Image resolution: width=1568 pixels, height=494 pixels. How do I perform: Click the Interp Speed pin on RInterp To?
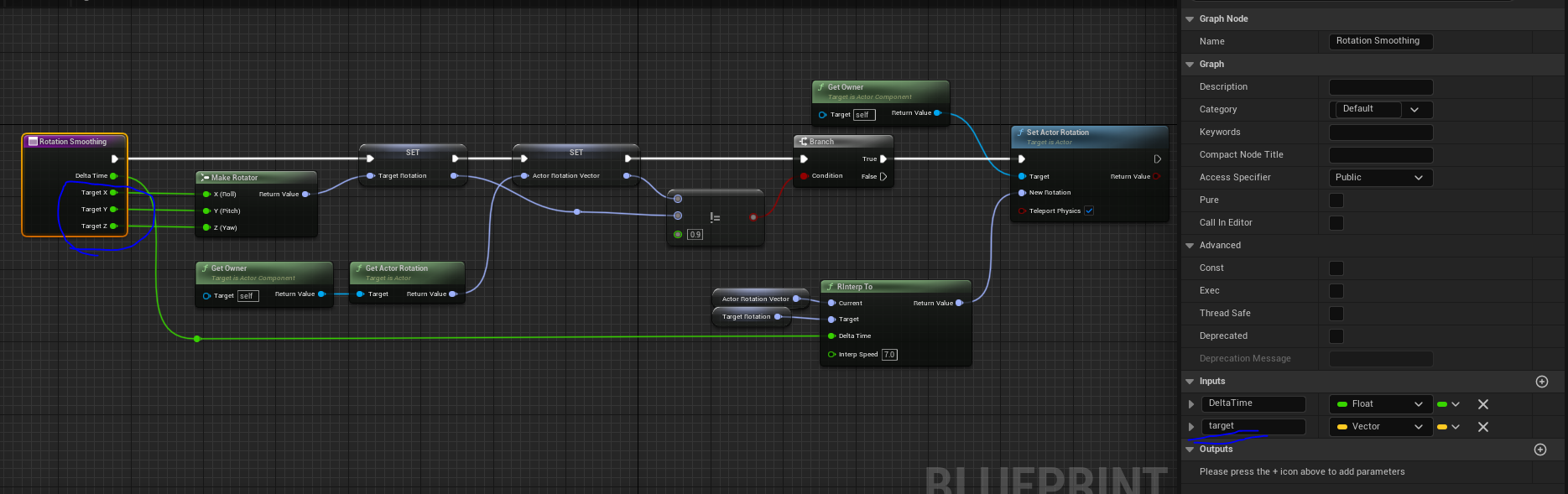pos(831,354)
